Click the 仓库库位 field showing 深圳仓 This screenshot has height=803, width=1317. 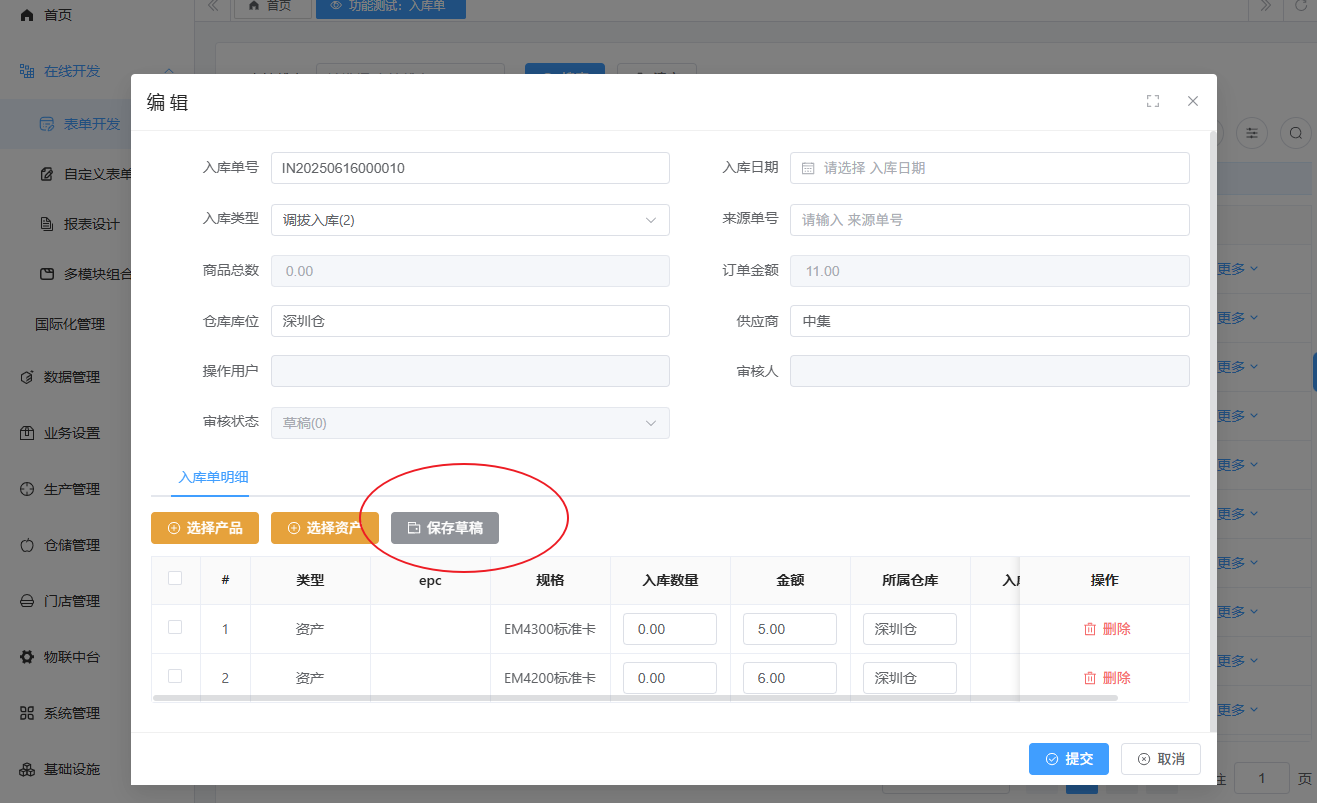tap(470, 321)
